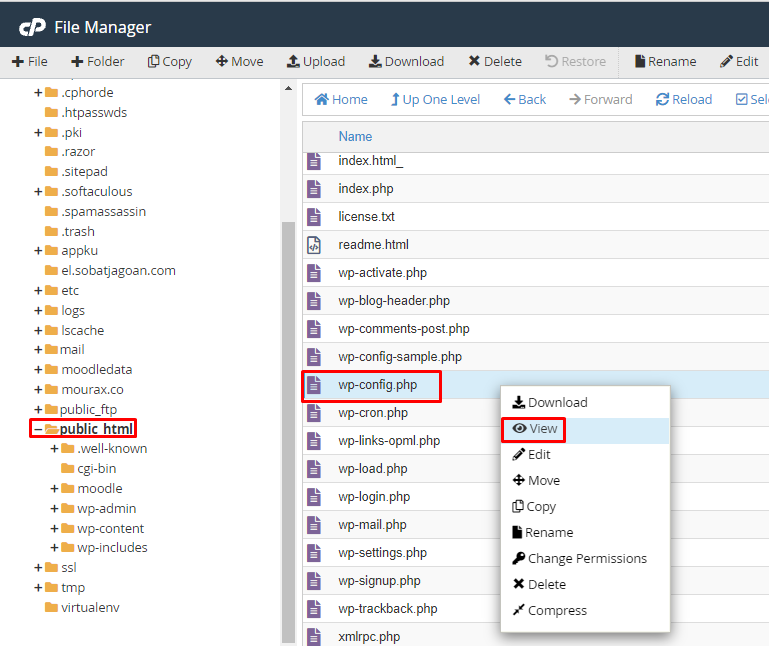769x646 pixels.
Task: Choose Compress in context menu
Action: (585, 611)
